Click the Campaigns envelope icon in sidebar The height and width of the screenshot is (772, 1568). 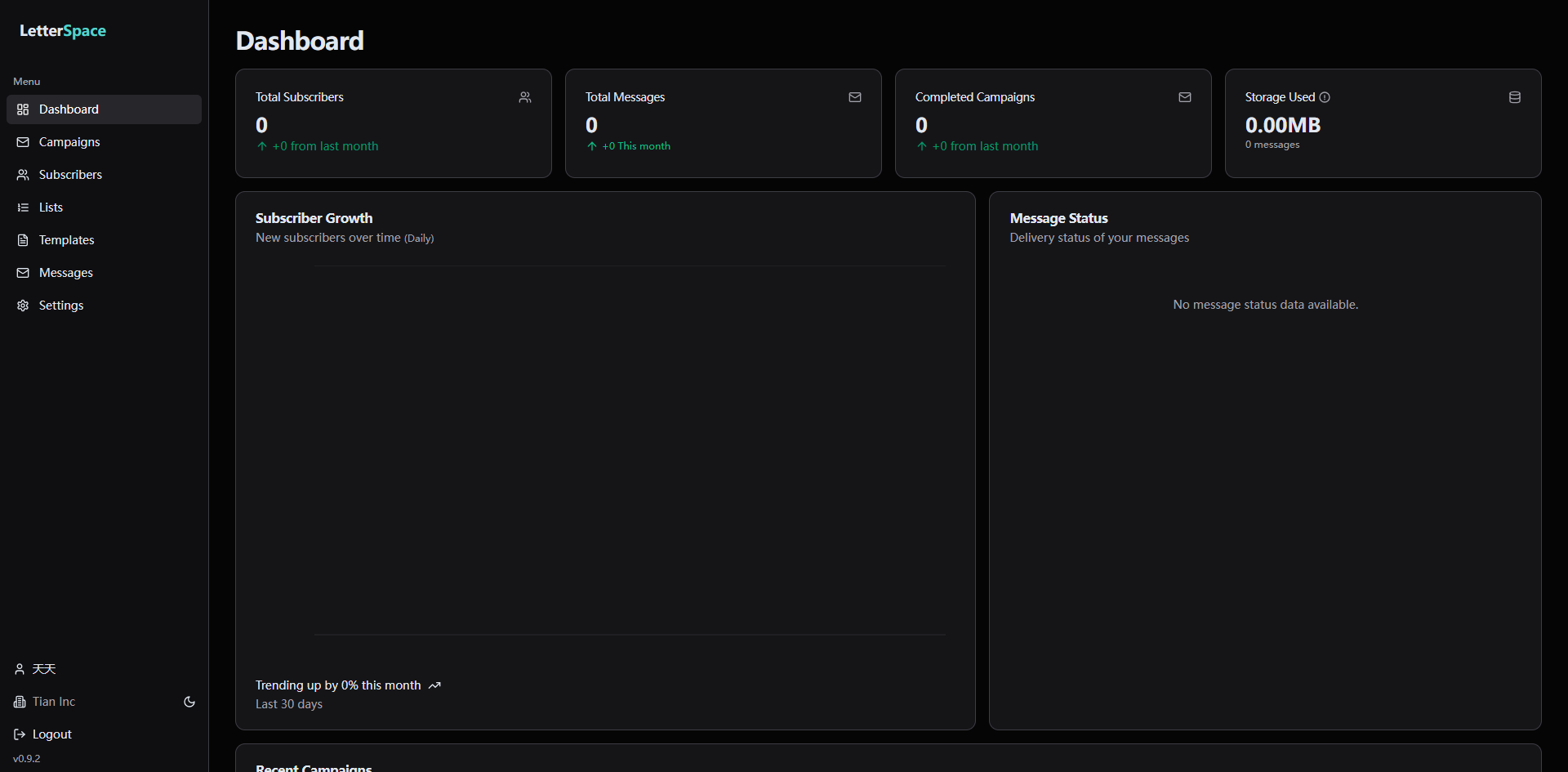[x=23, y=142]
